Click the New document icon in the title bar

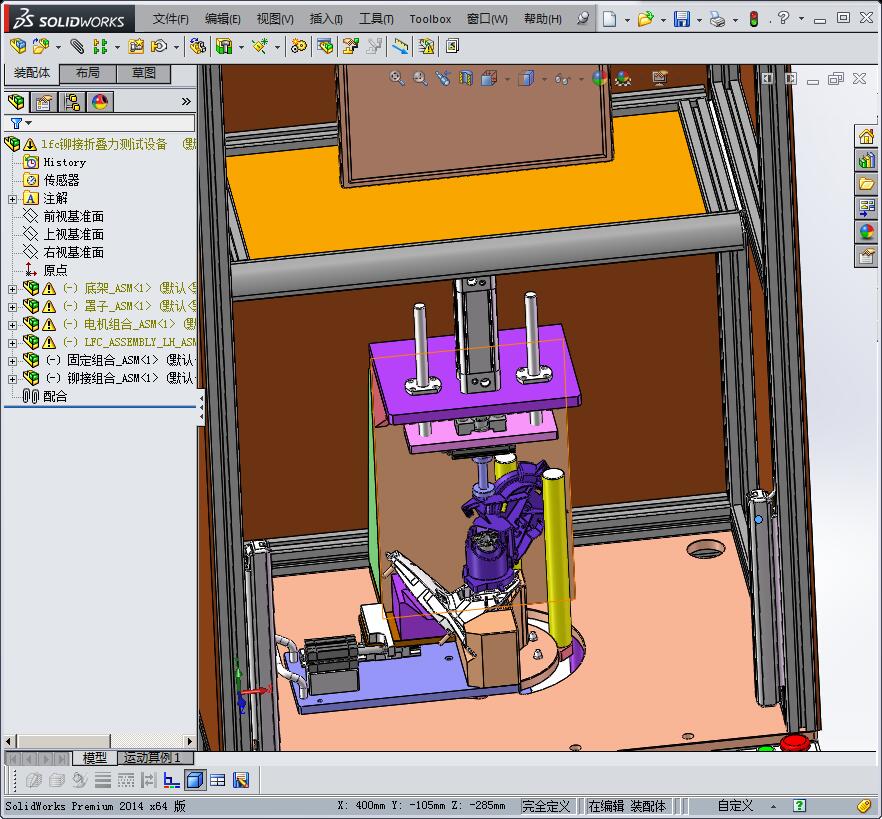pos(609,19)
